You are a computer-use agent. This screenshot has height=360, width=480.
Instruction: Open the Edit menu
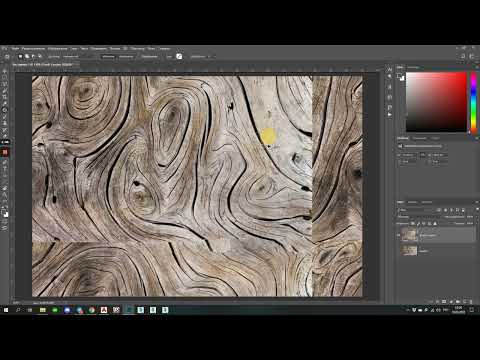pyautogui.click(x=33, y=49)
